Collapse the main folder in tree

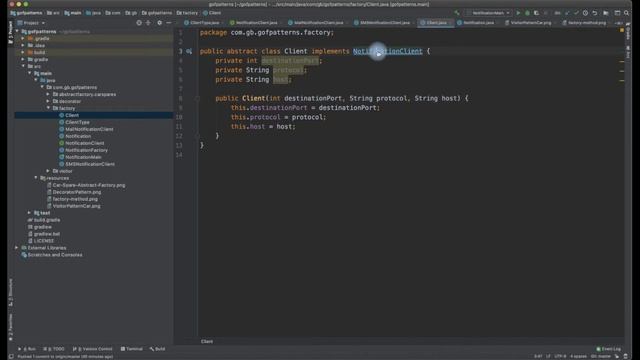(30, 73)
